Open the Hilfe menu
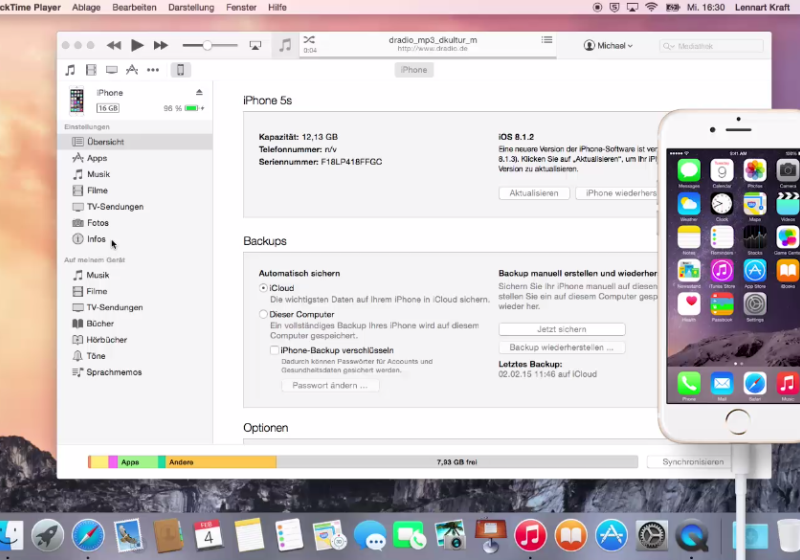The width and height of the screenshot is (800, 560). (x=277, y=7)
